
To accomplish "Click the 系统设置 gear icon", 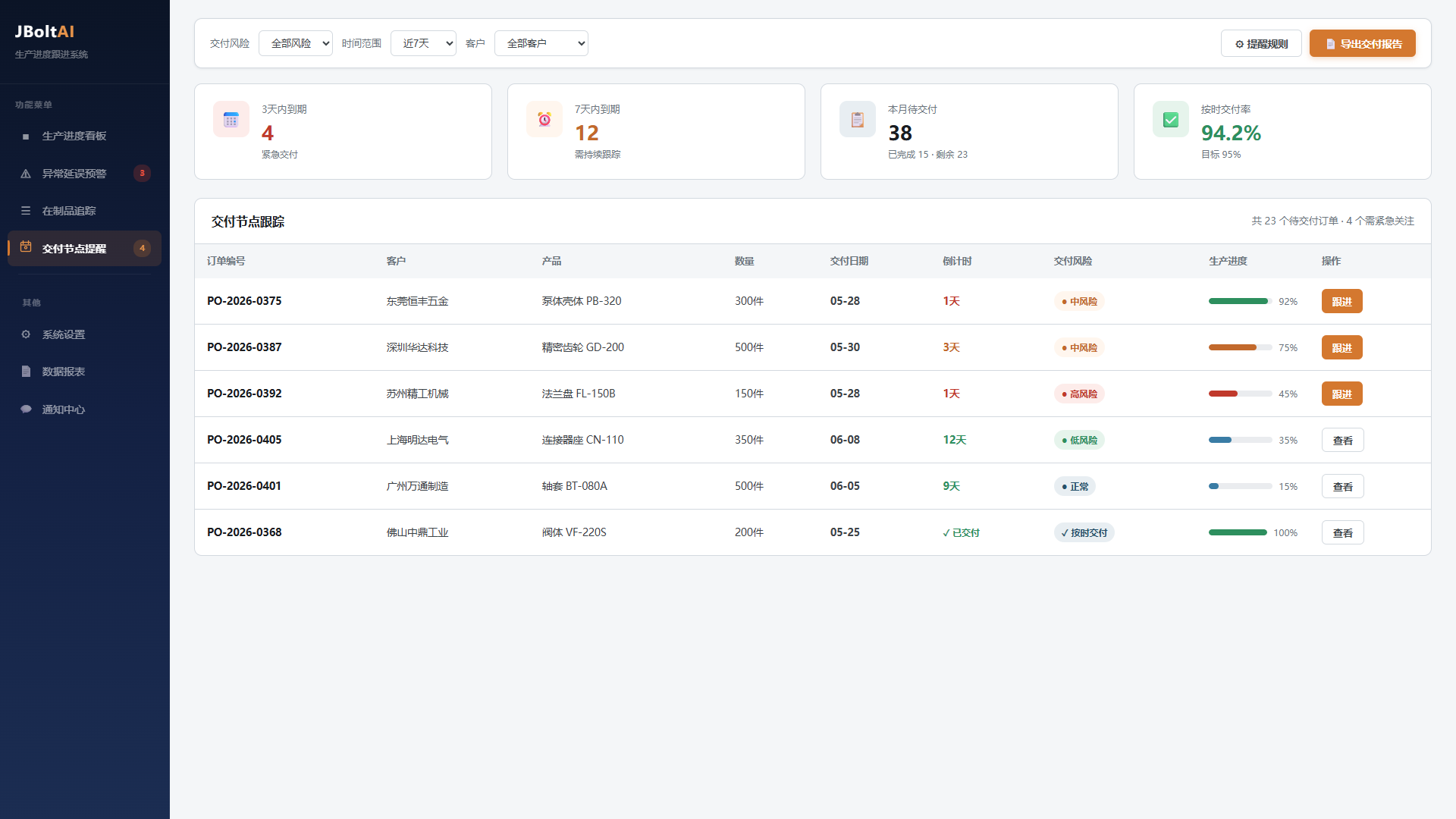I will click(x=26, y=334).
